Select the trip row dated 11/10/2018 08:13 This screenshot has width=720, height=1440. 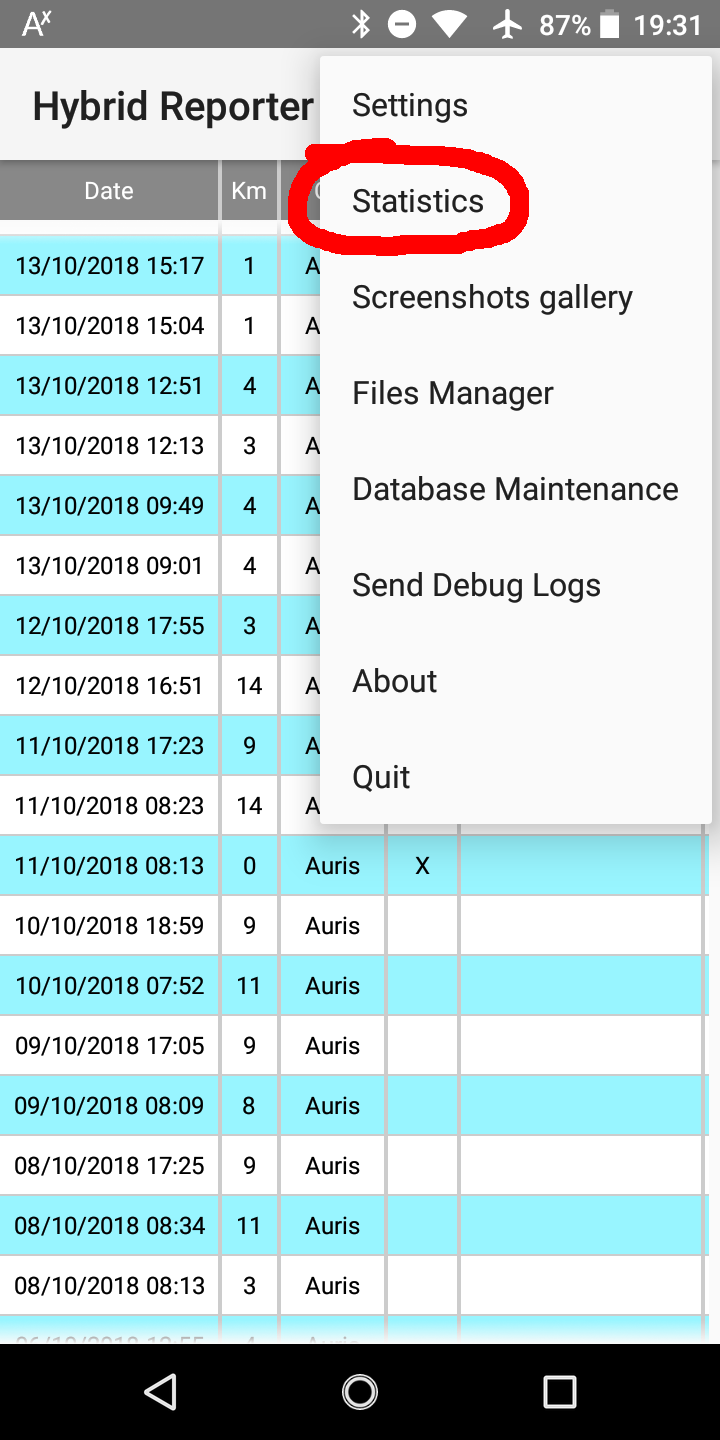tap(110, 865)
